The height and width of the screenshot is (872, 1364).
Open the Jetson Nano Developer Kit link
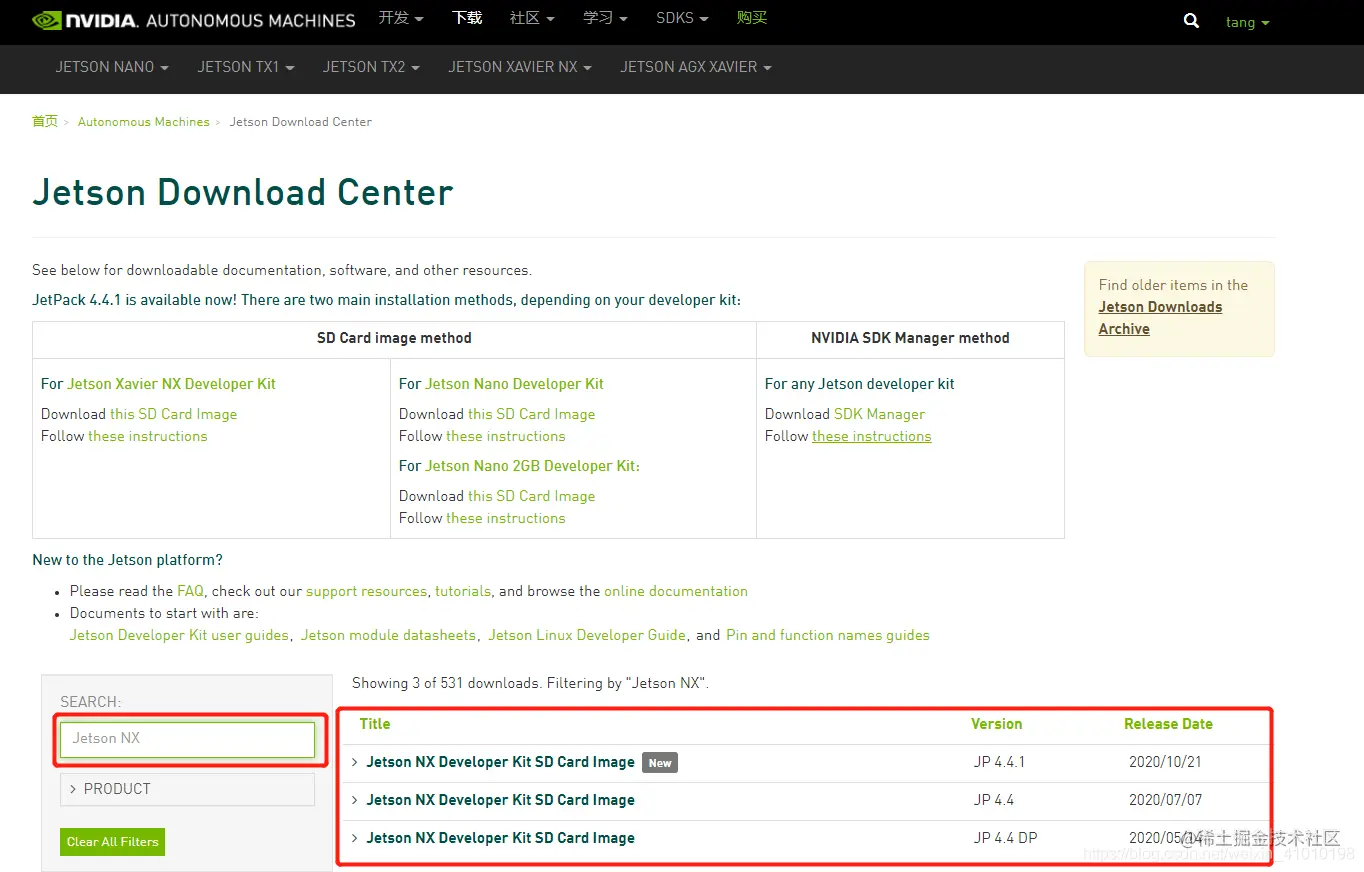[514, 384]
